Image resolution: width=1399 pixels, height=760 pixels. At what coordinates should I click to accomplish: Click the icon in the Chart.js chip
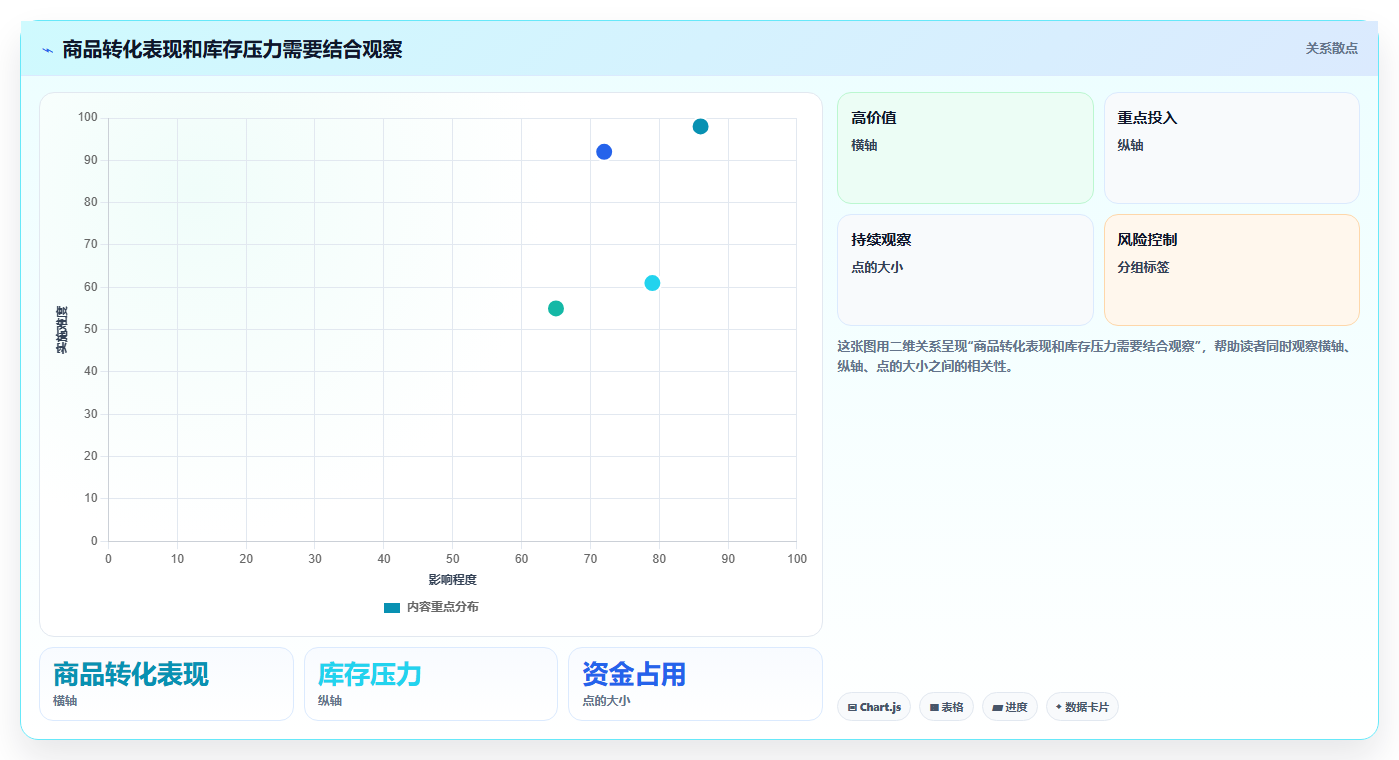click(x=852, y=707)
